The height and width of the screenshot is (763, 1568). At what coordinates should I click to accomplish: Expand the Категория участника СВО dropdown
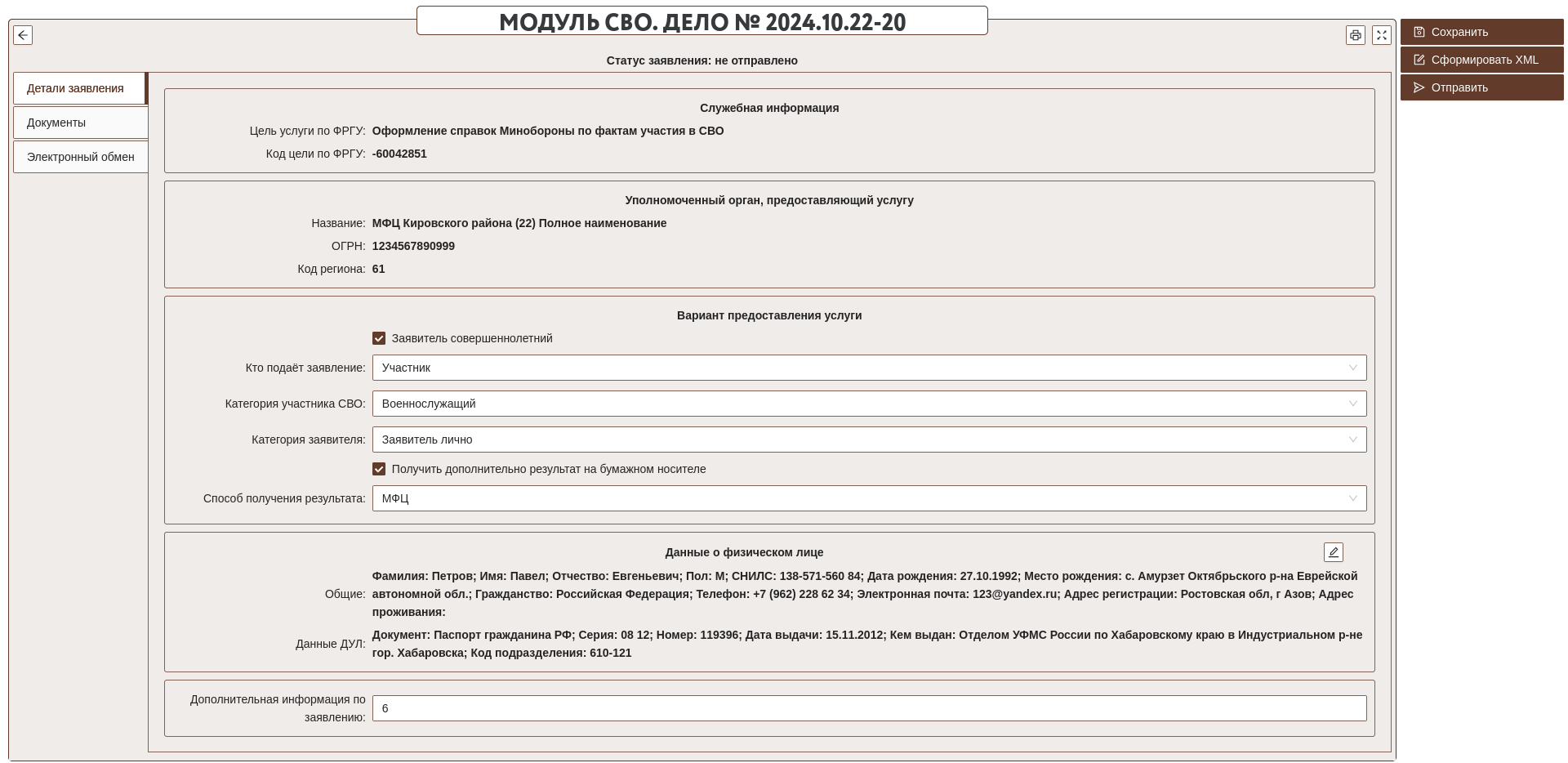pyautogui.click(x=869, y=404)
